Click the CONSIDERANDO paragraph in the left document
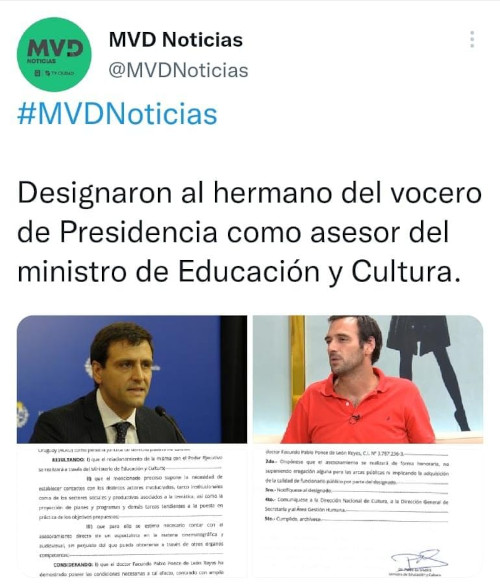 pos(133,568)
